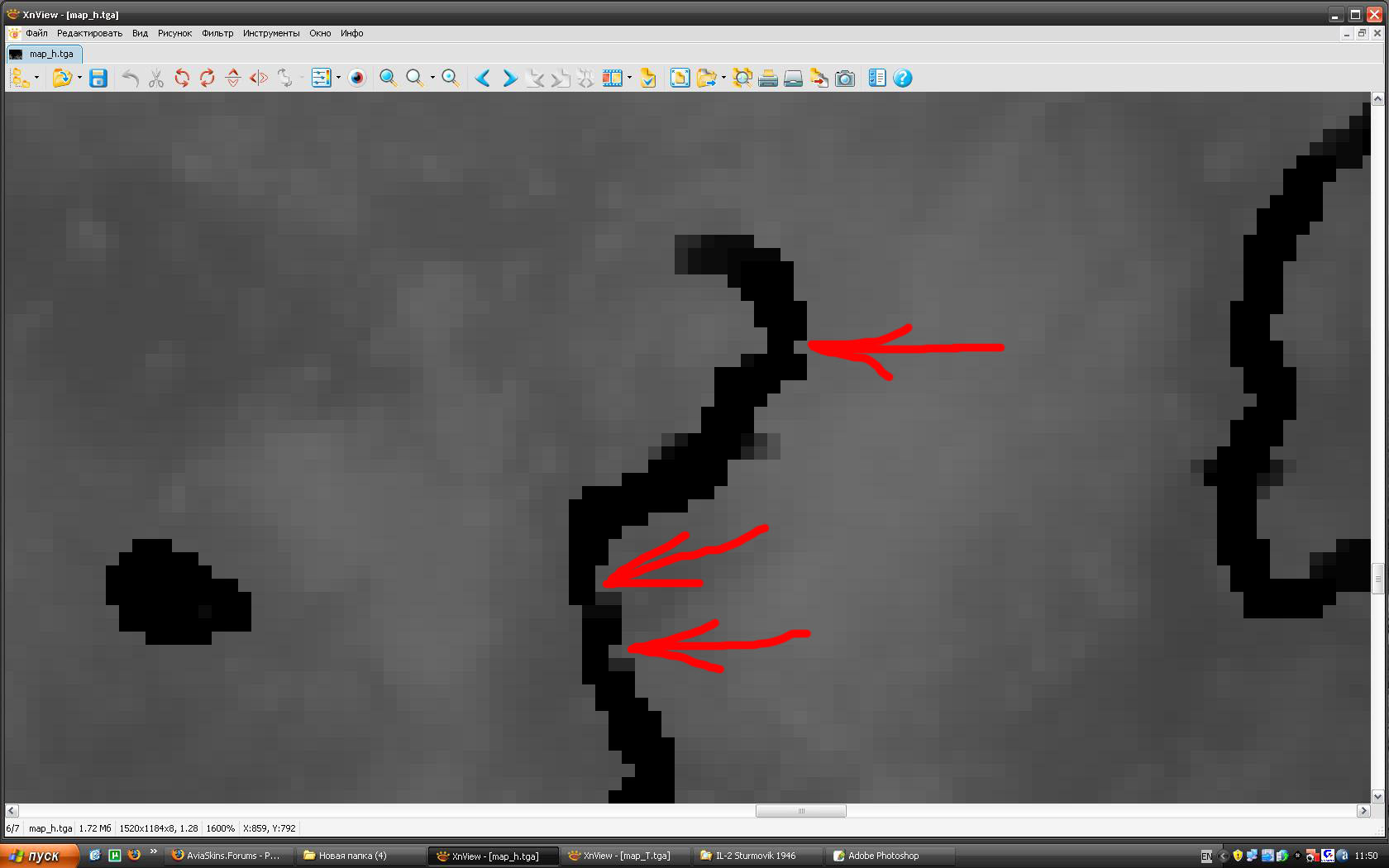Switch to Adobe Photoshop taskbar window

(890, 856)
